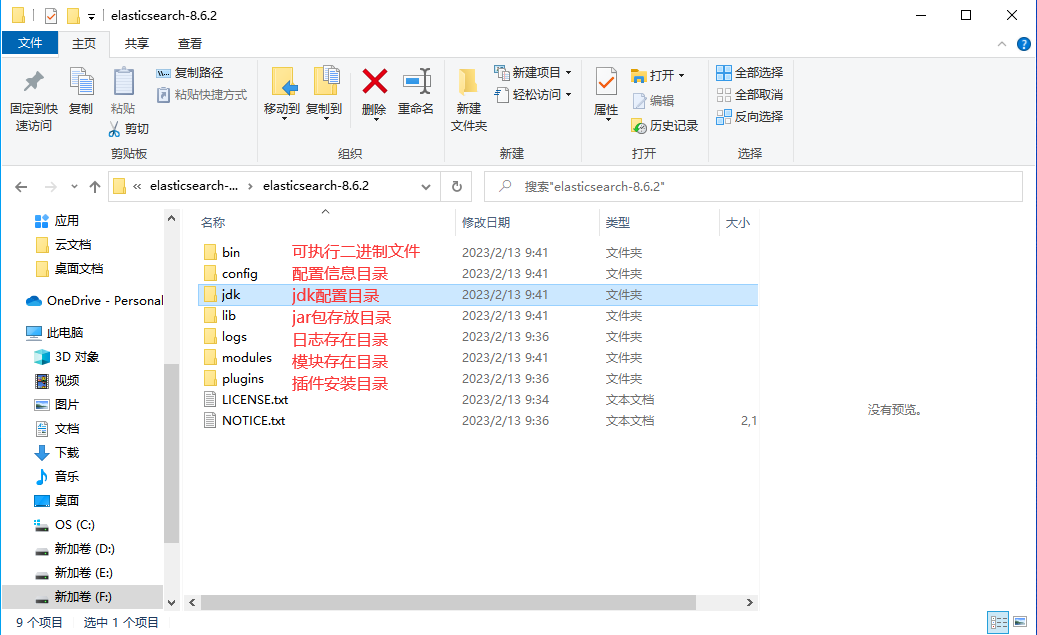
Task: Collapse the ribbon with the chevron
Action: coord(1002,44)
